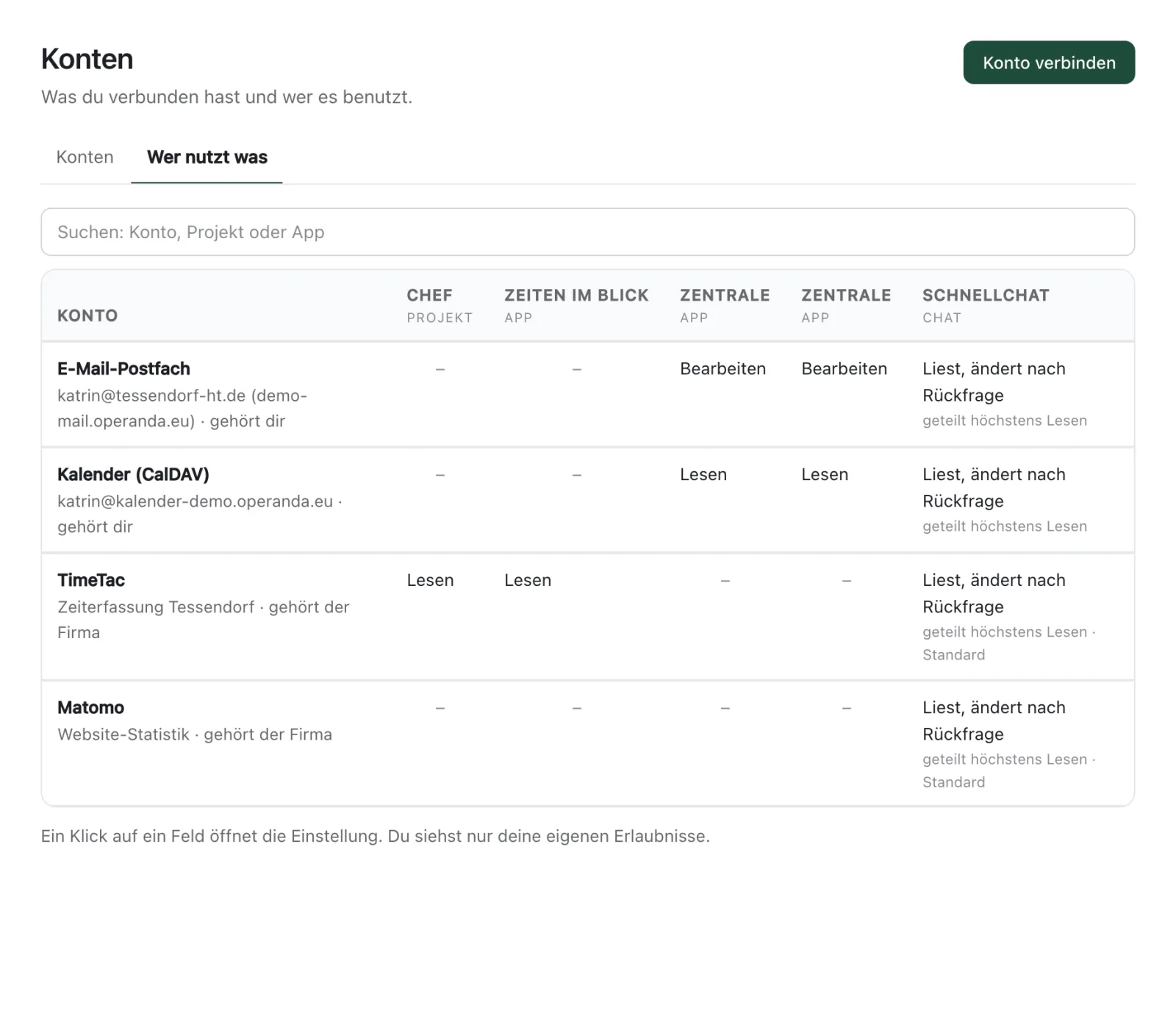Image resolution: width=1176 pixels, height=1019 pixels.
Task: Select the Wer nutzt was tab
Action: [207, 157]
